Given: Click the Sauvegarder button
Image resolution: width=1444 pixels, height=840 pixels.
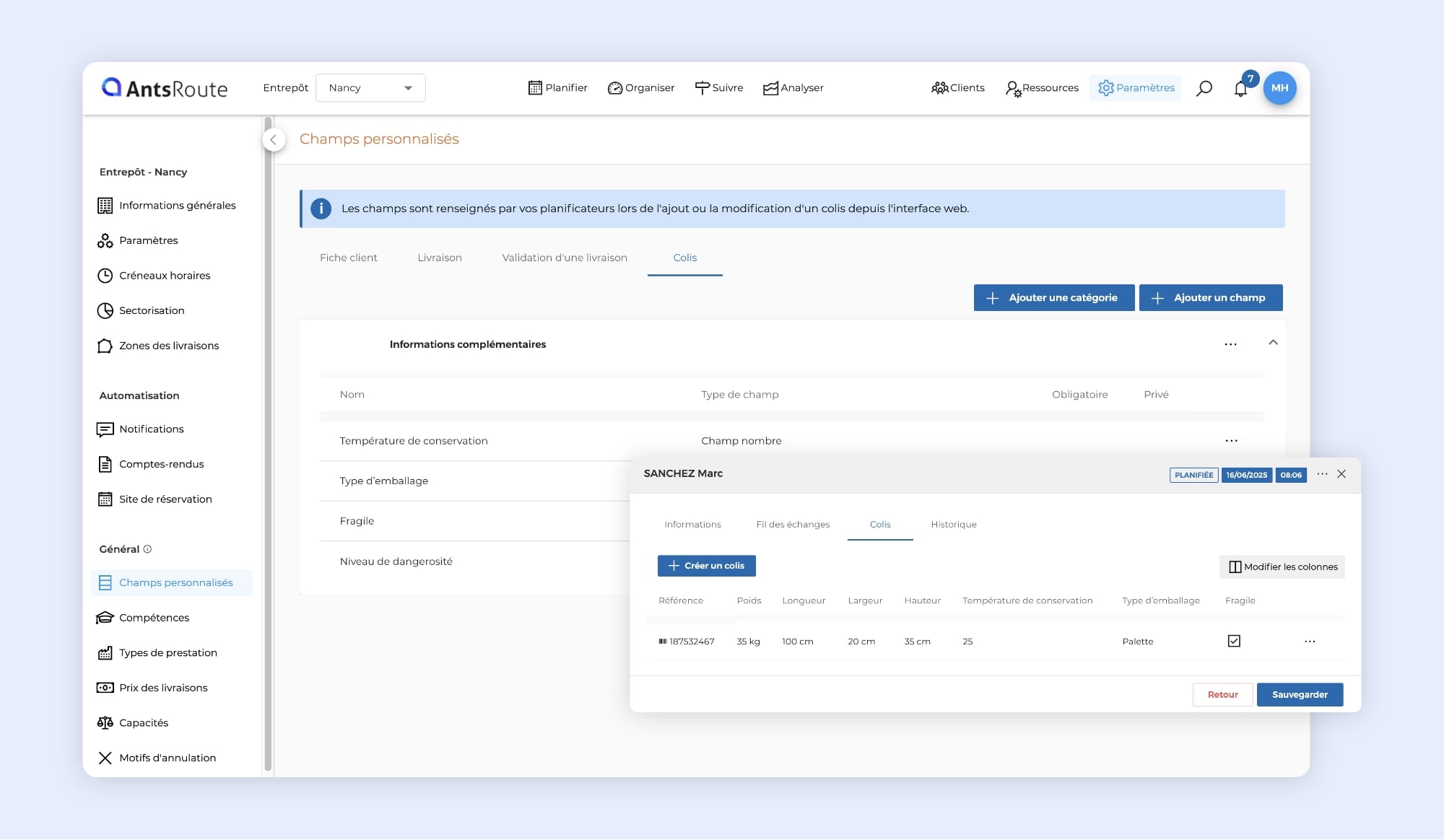Looking at the screenshot, I should coord(1299,695).
